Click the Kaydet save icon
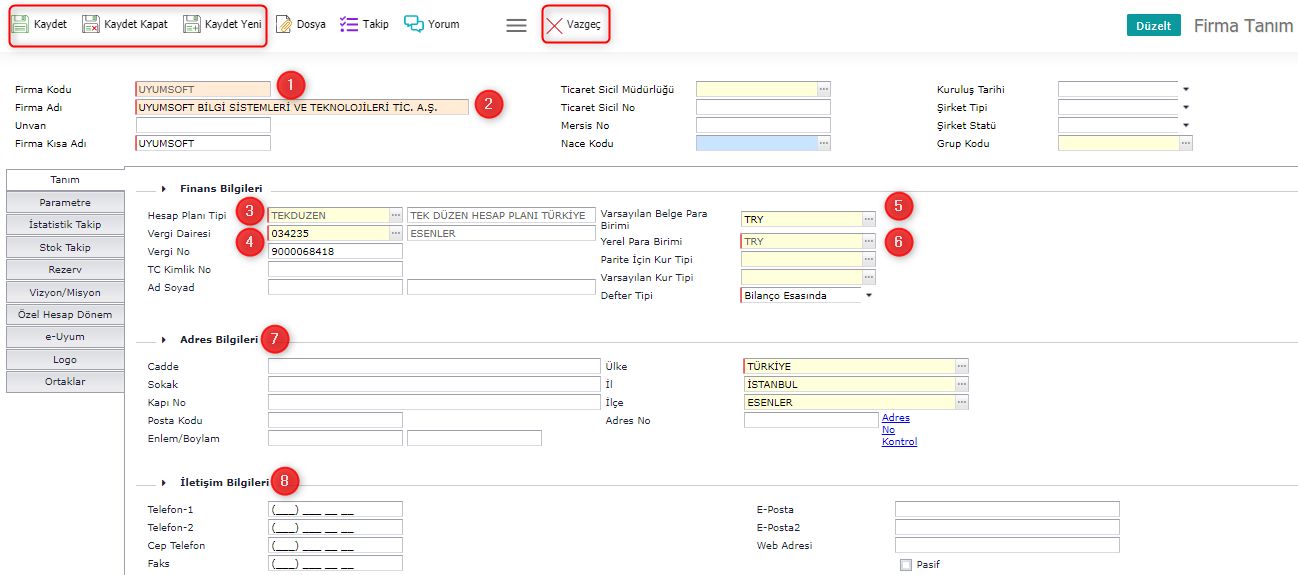Image resolution: width=1298 pixels, height=575 pixels. 20,24
